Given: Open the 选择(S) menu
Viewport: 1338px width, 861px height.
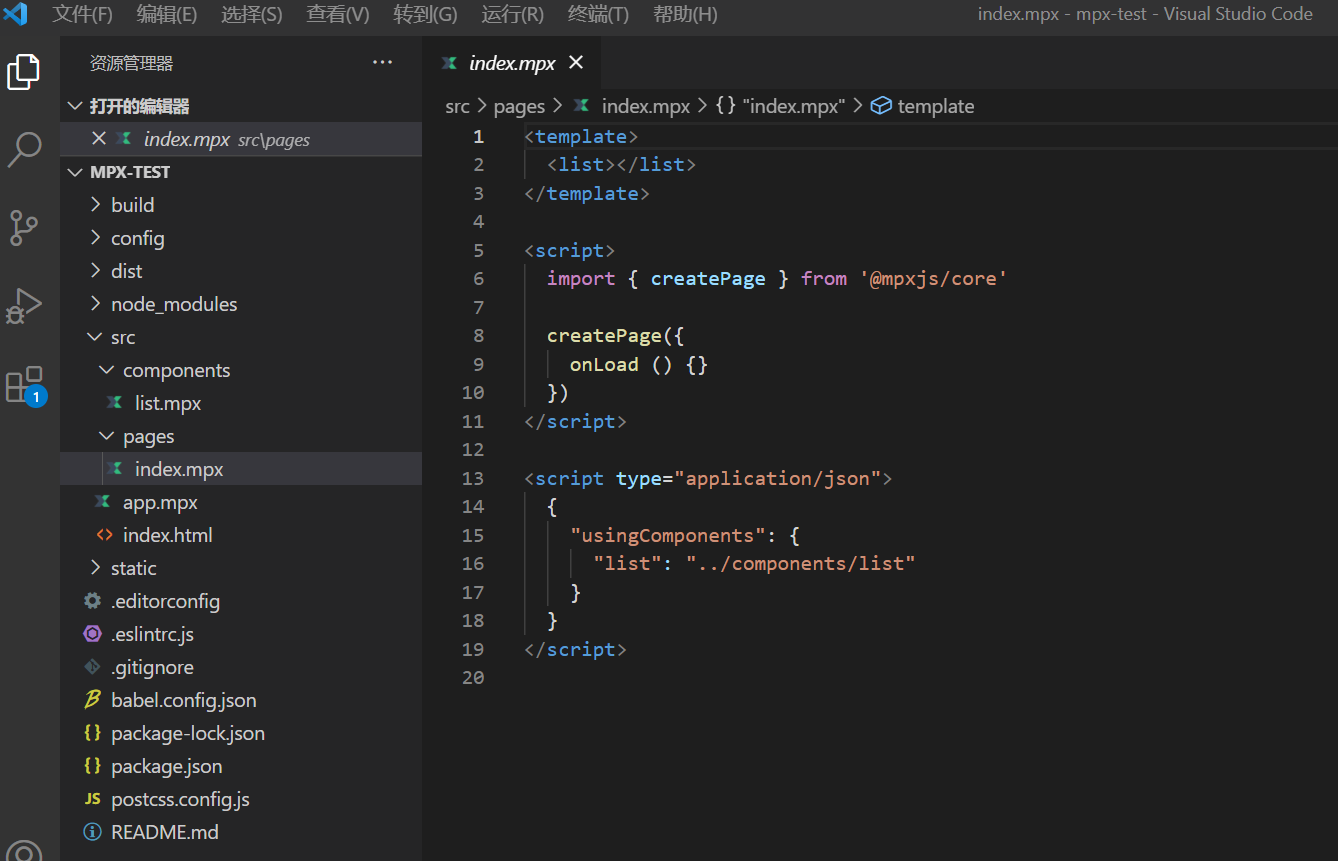Looking at the screenshot, I should (x=252, y=14).
